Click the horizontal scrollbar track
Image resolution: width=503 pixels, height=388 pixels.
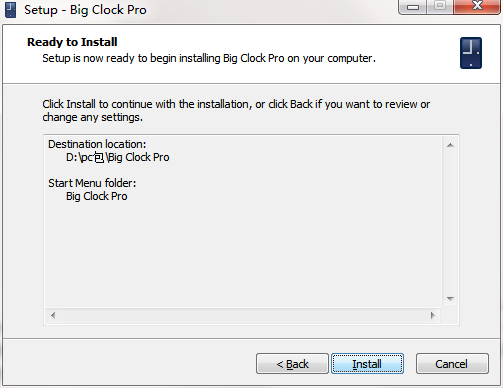click(x=243, y=315)
